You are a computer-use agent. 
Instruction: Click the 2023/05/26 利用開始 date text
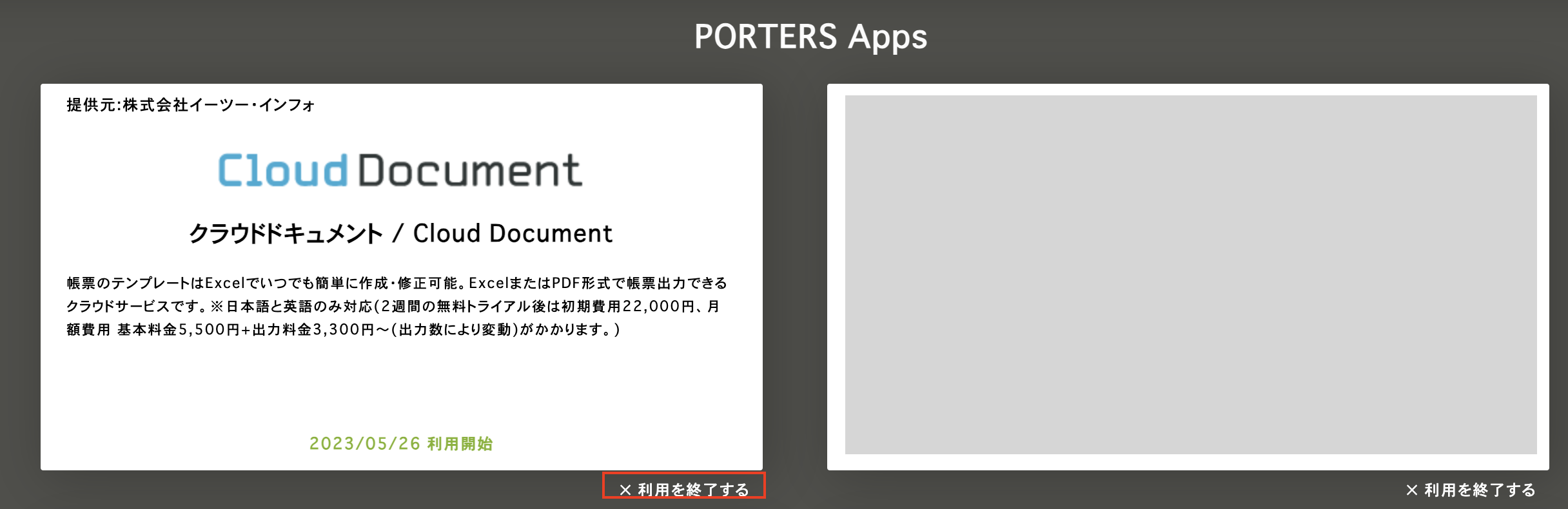[401, 443]
